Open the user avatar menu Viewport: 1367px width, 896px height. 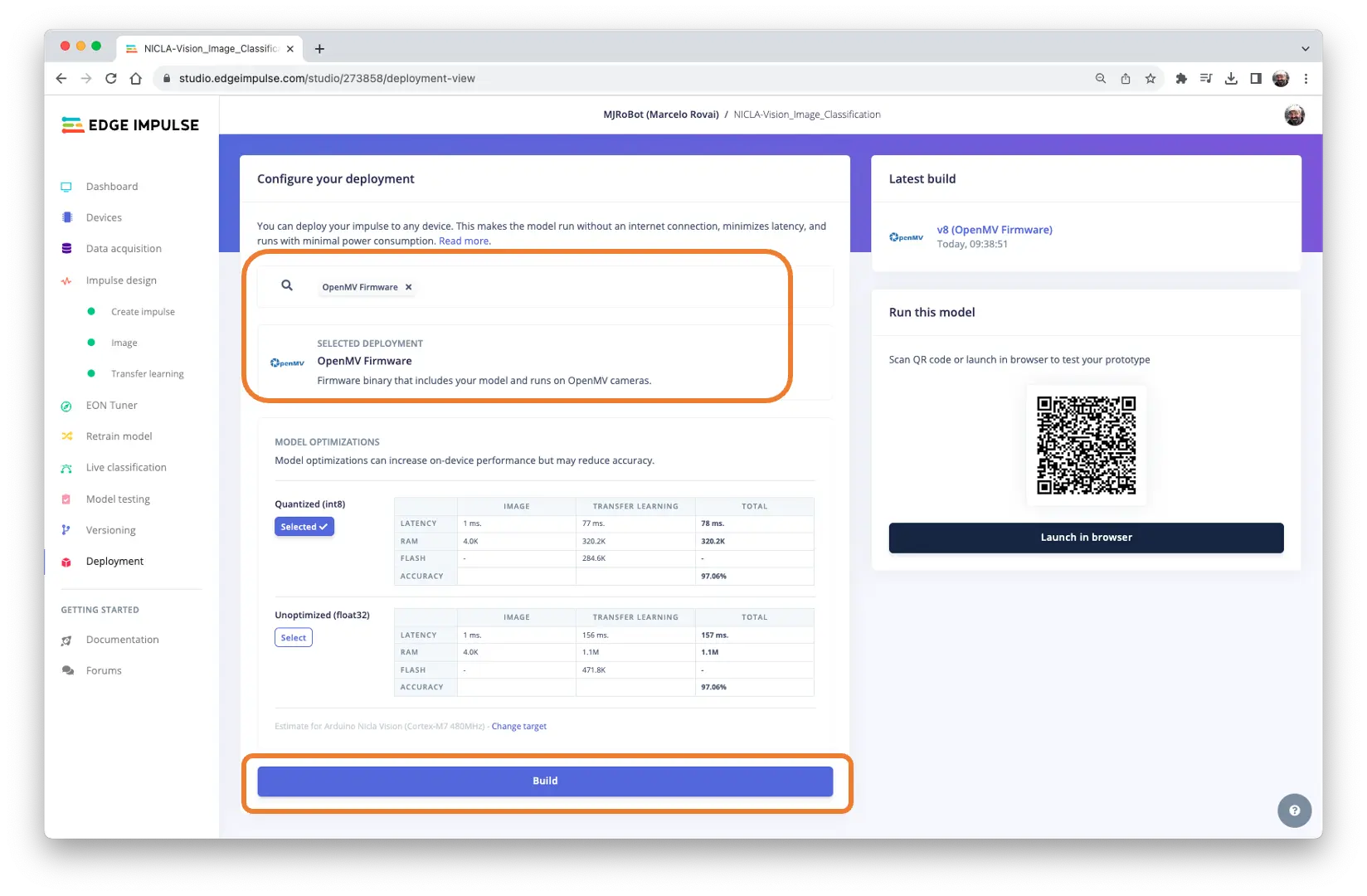[x=1294, y=115]
